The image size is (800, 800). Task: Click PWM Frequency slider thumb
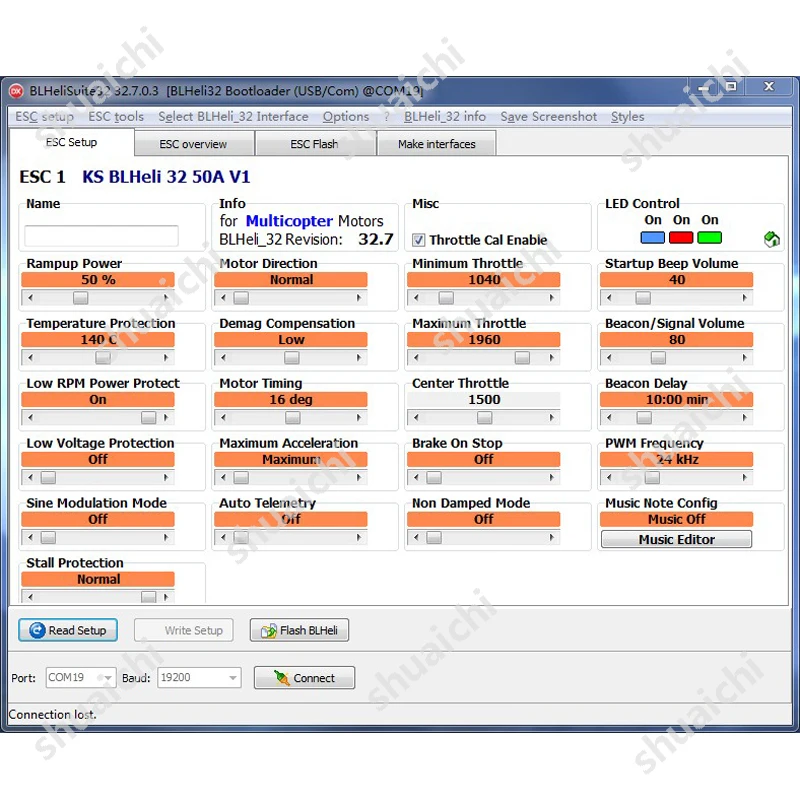click(x=653, y=478)
